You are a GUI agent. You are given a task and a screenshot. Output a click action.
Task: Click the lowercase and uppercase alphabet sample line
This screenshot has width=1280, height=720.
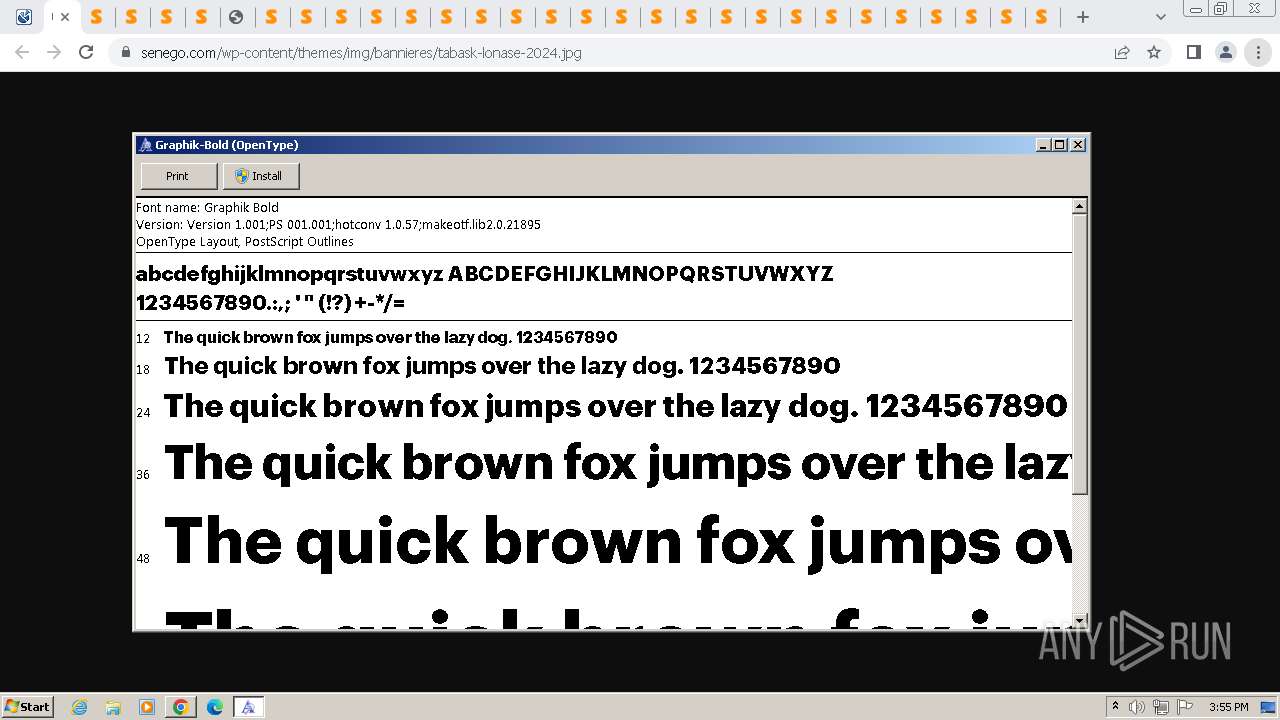(484, 274)
